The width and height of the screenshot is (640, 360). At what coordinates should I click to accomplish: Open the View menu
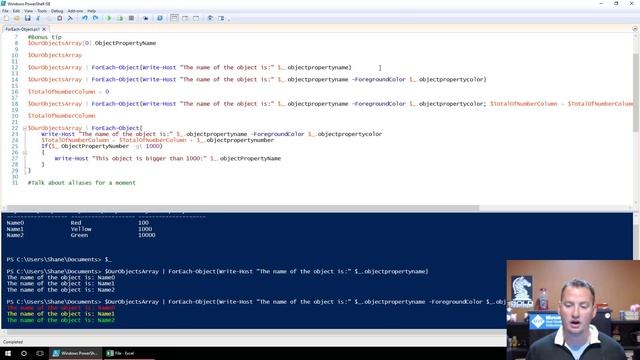(28, 11)
